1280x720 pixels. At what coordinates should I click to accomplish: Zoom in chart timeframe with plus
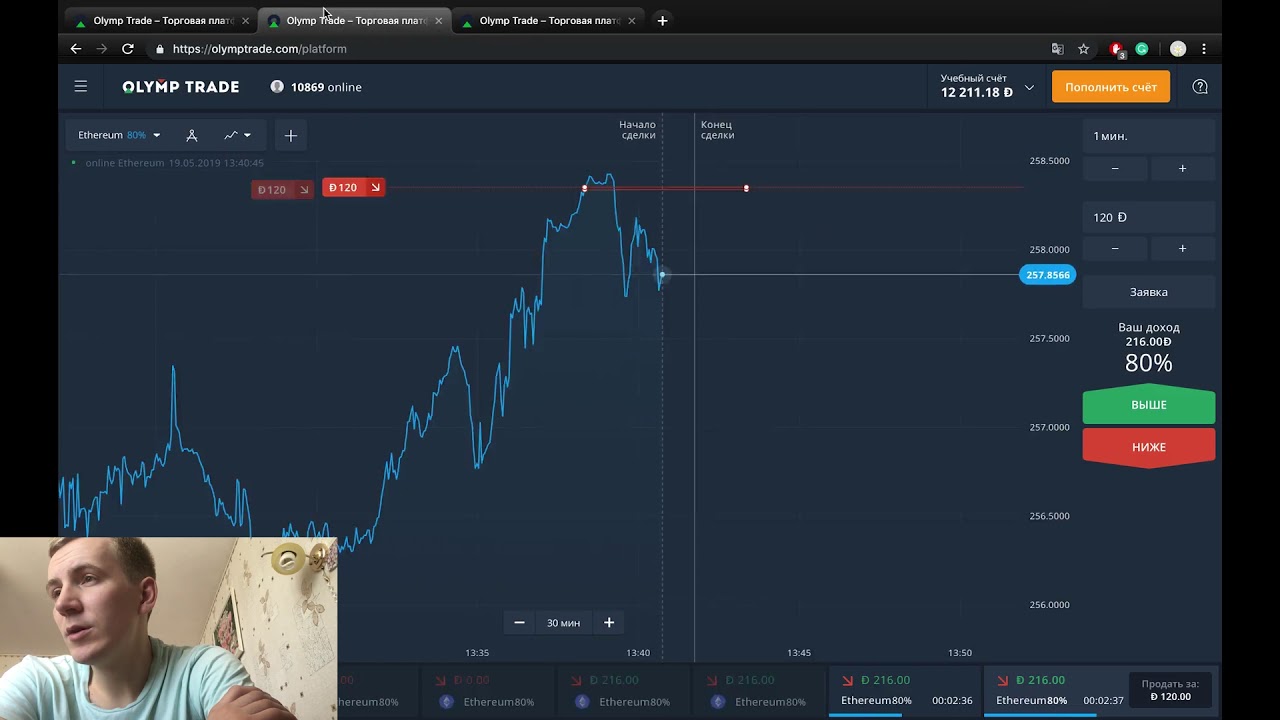click(x=609, y=622)
